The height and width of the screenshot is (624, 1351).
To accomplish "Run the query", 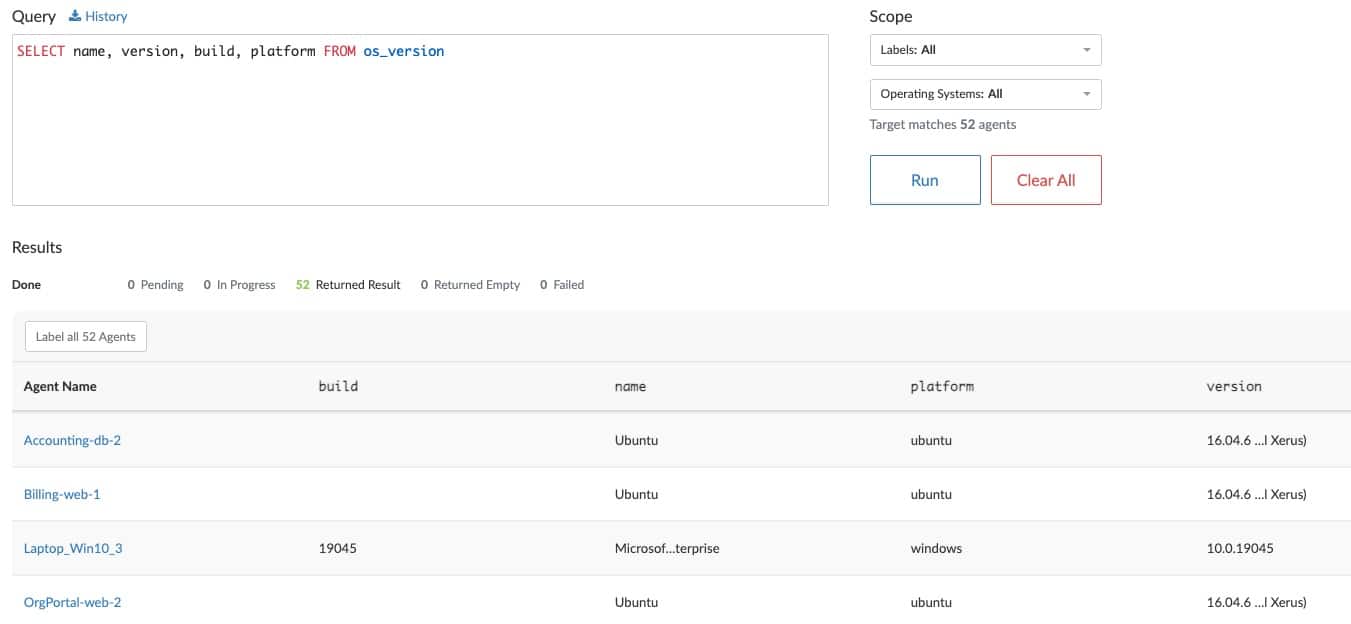I will 924,180.
